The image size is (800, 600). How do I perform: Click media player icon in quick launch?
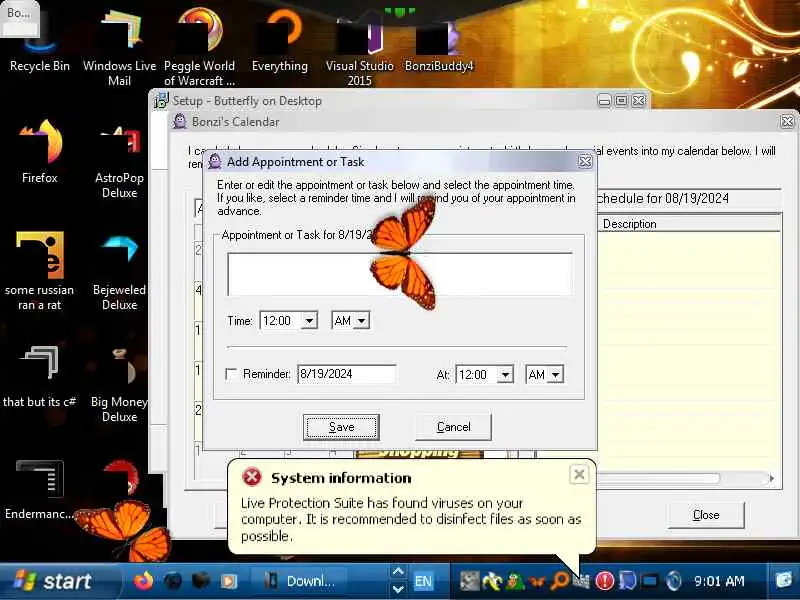coord(229,581)
